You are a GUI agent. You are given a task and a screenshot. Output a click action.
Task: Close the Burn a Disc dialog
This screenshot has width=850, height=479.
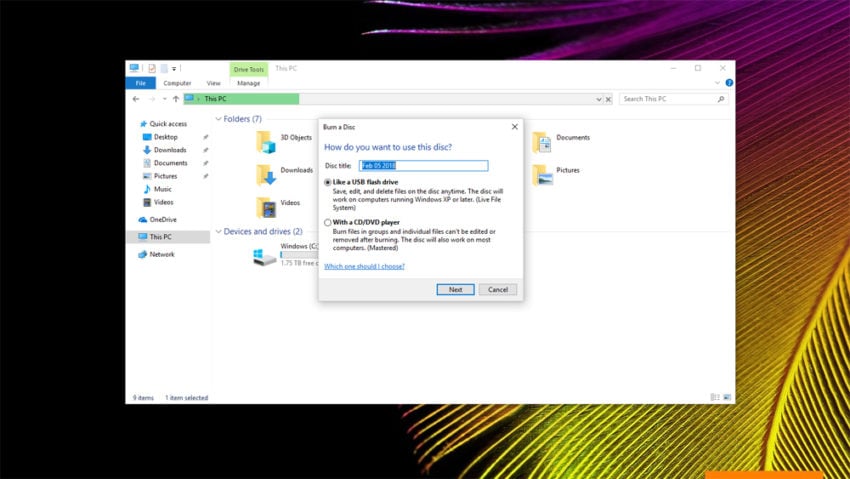(x=514, y=127)
